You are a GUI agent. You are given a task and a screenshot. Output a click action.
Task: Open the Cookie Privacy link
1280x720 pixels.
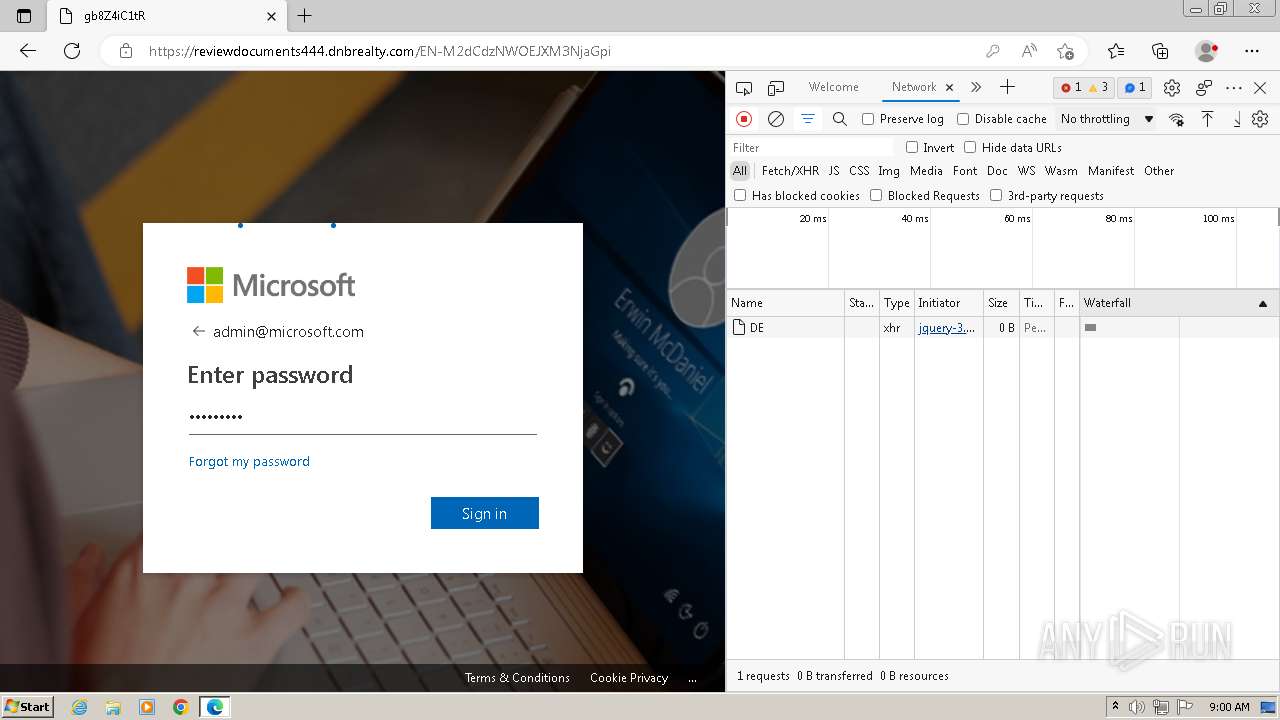pyautogui.click(x=629, y=678)
